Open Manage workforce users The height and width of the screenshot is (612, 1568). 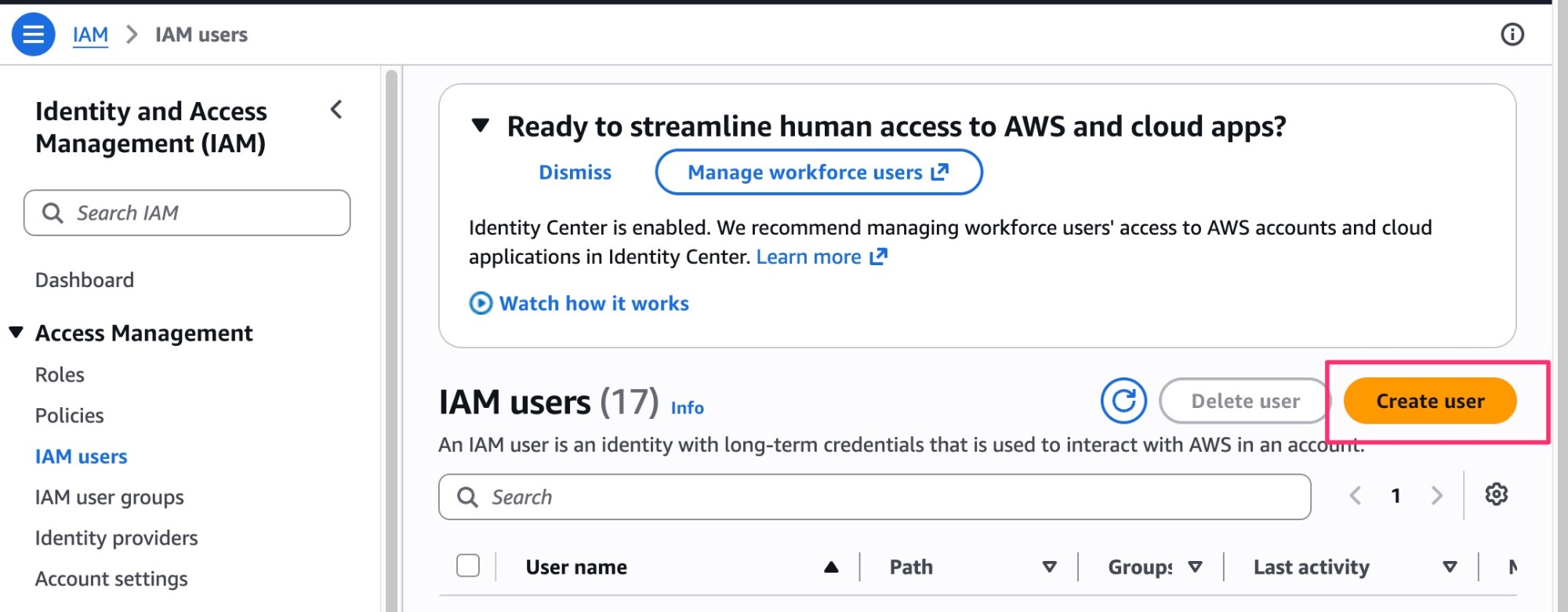point(818,172)
